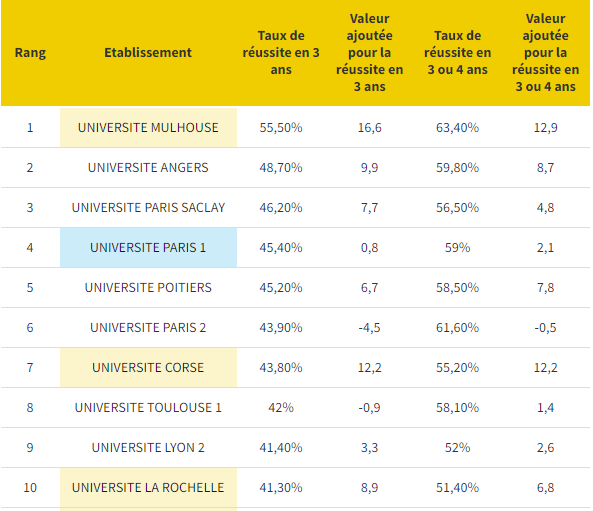Click Valeur ajoutée pour la réussite en 3 ans header

click(x=369, y=53)
